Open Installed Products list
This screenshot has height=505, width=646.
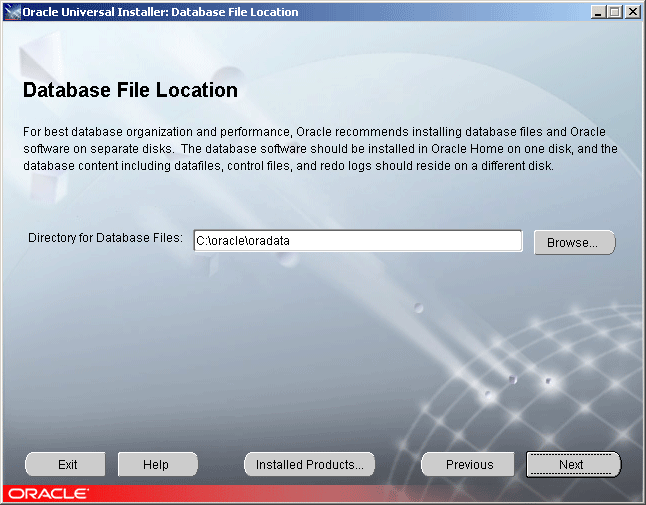[309, 465]
